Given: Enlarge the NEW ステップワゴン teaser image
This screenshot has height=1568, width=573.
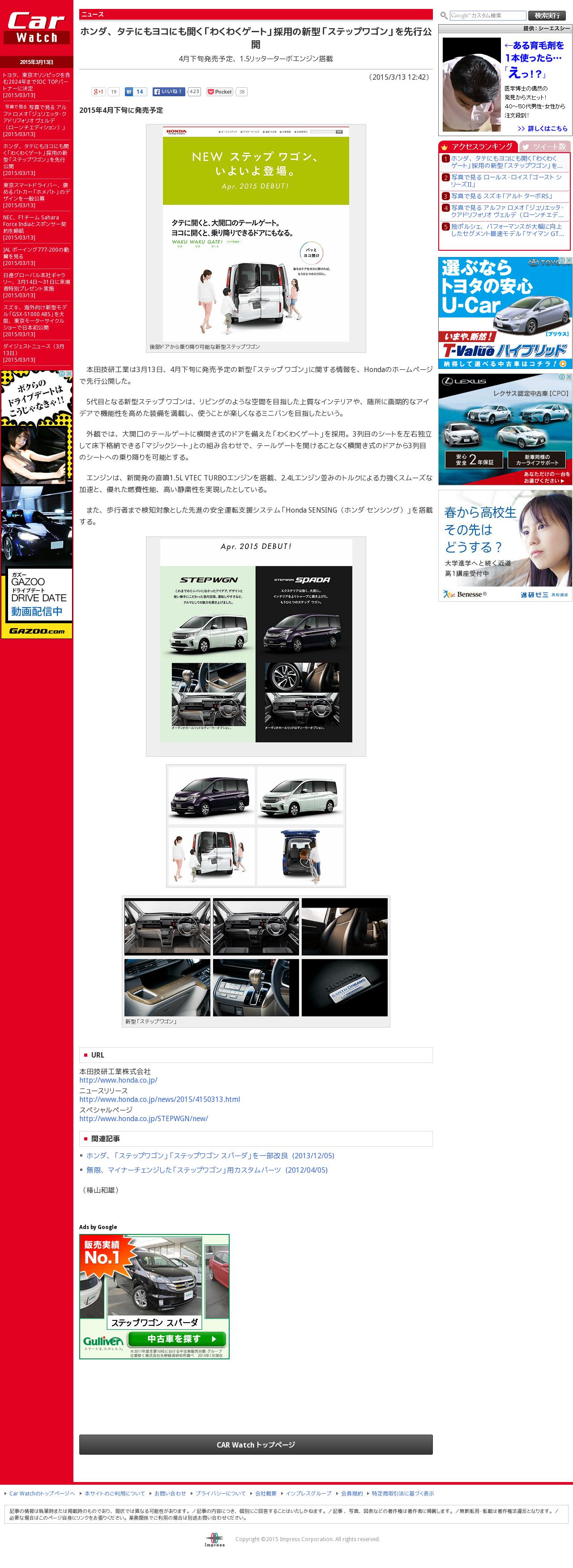Looking at the screenshot, I should click(256, 233).
